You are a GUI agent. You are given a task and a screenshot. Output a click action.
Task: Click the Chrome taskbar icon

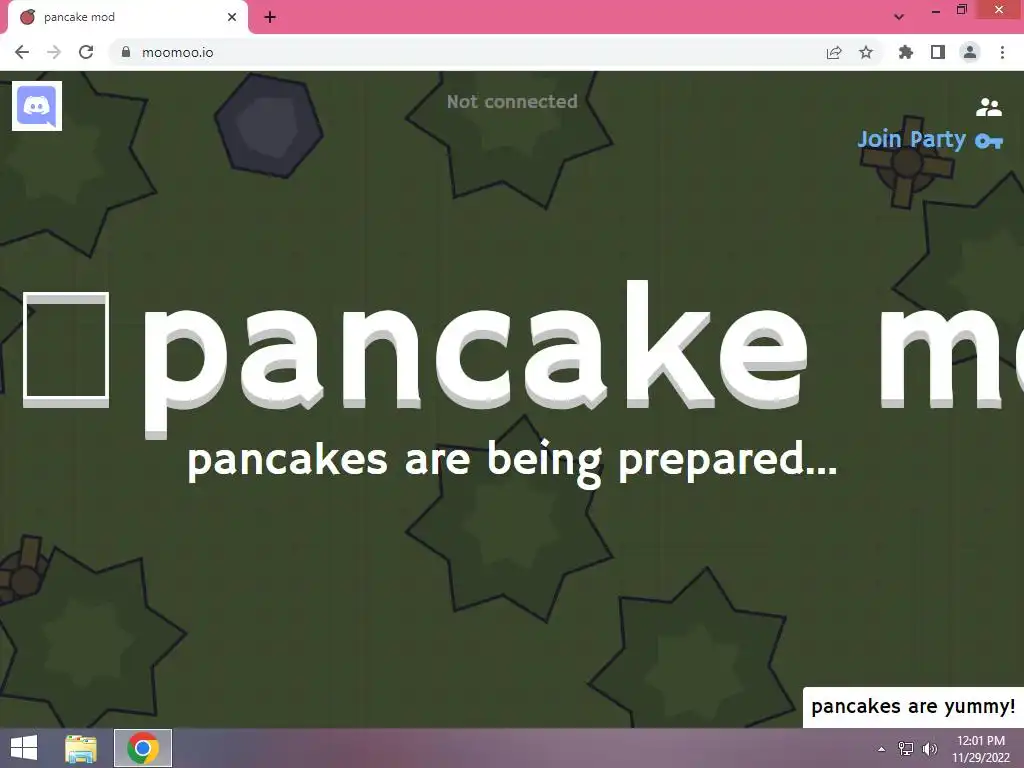[x=143, y=748]
